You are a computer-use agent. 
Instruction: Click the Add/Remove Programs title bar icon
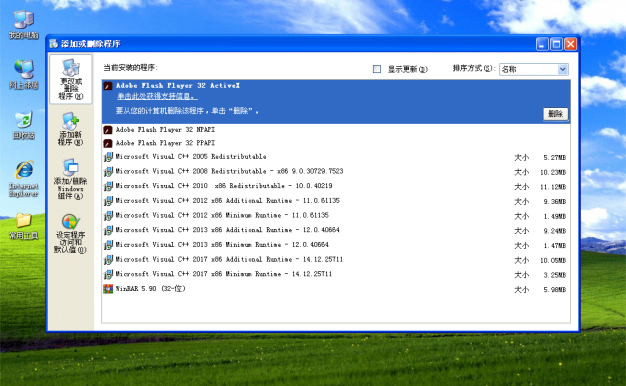tap(53, 44)
